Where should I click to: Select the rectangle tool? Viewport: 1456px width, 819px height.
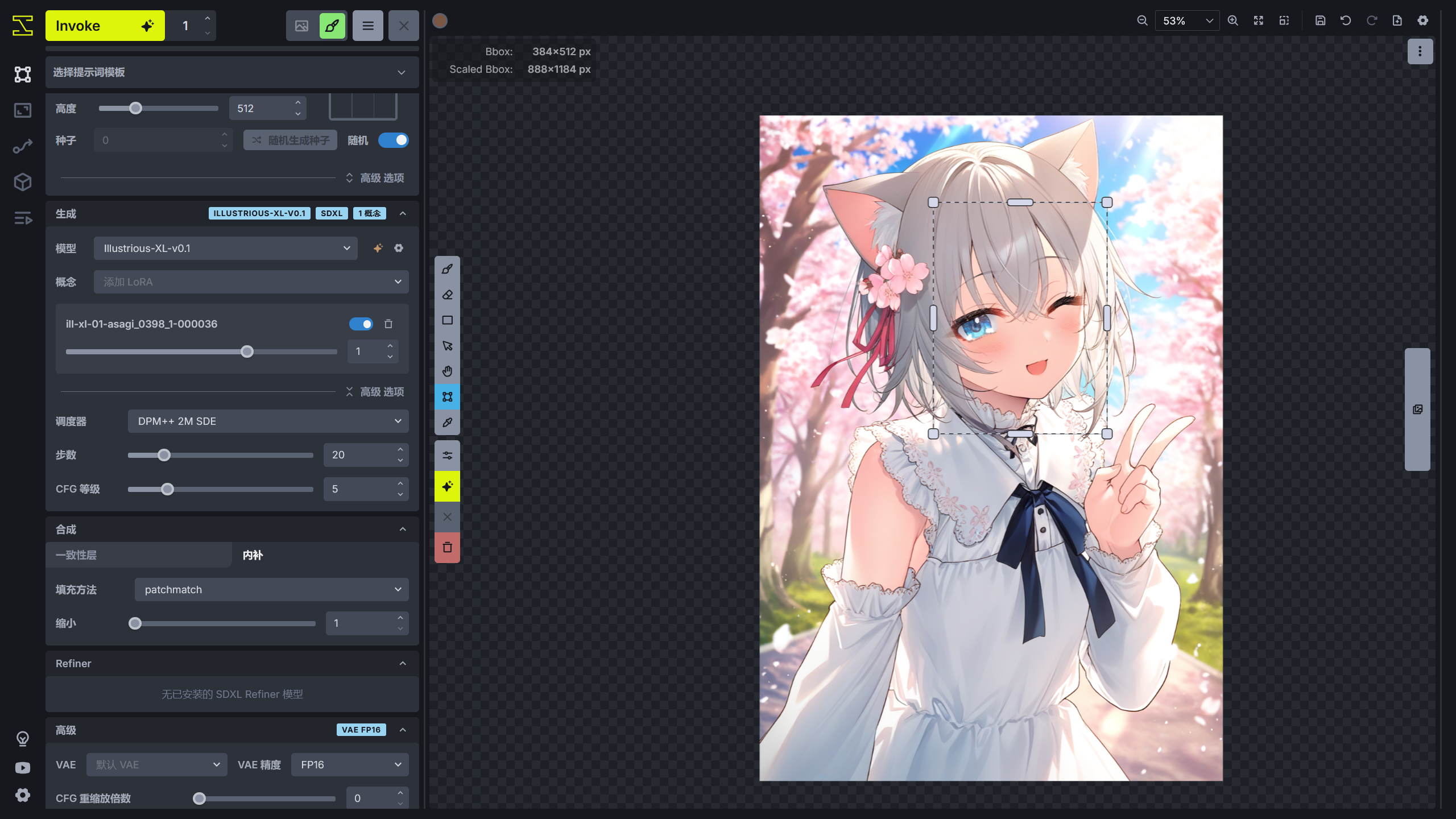click(x=447, y=320)
